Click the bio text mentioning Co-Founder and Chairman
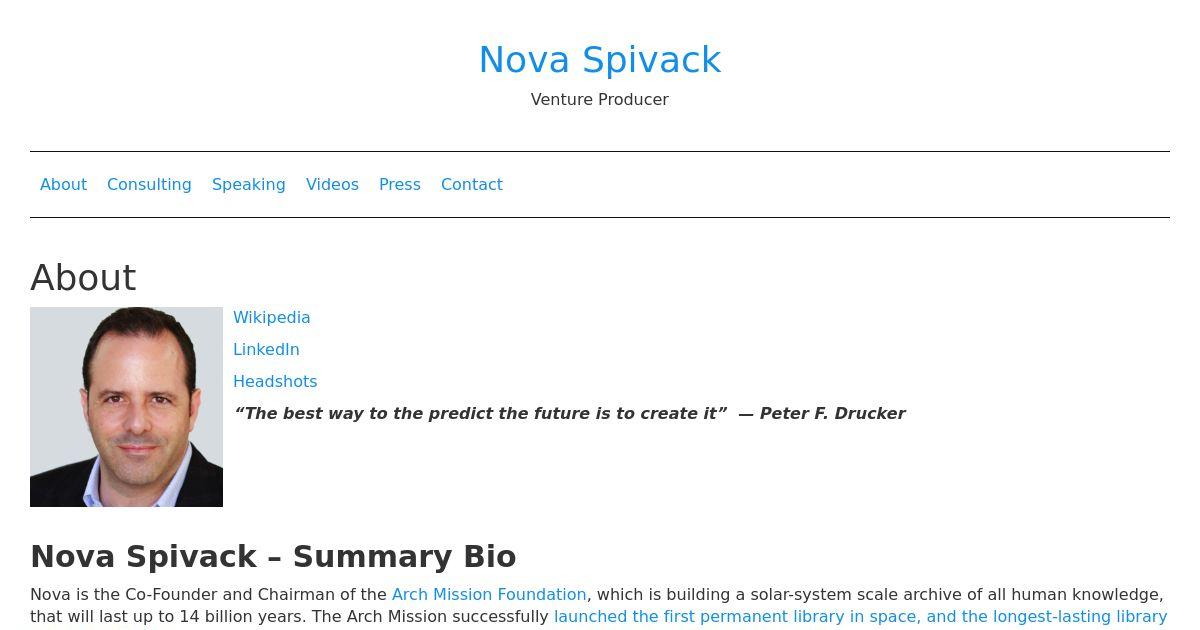Viewport: 1200px width, 630px height. click(x=208, y=594)
